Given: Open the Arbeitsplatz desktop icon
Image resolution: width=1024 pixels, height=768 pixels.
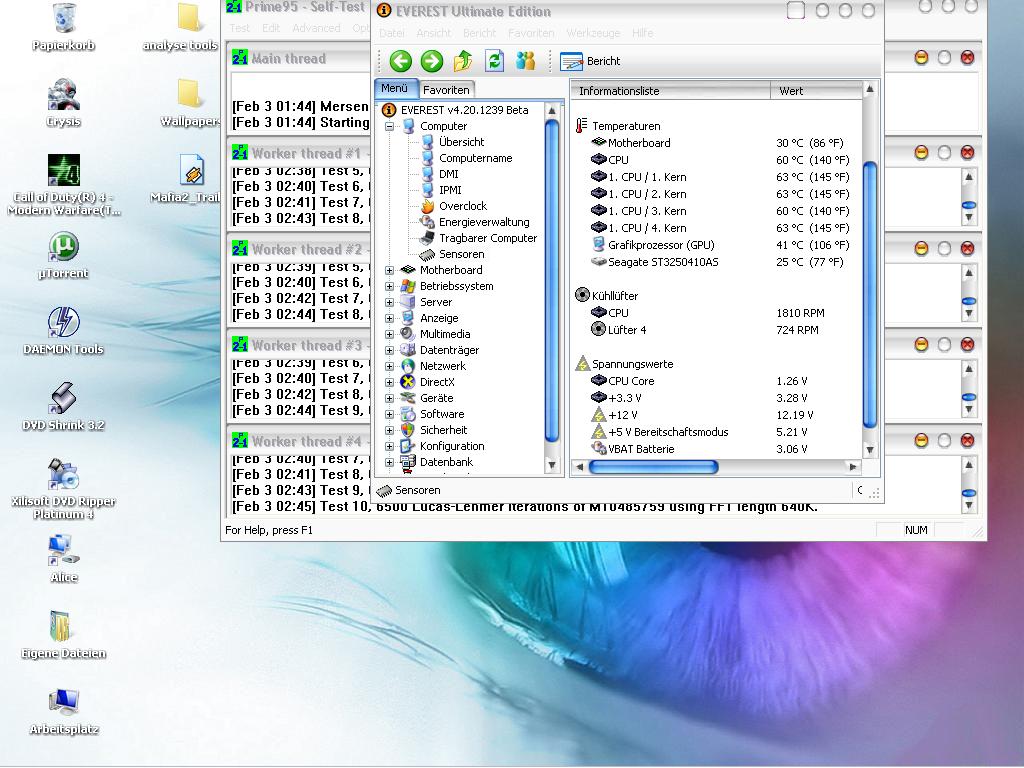Looking at the screenshot, I should click(x=63, y=711).
